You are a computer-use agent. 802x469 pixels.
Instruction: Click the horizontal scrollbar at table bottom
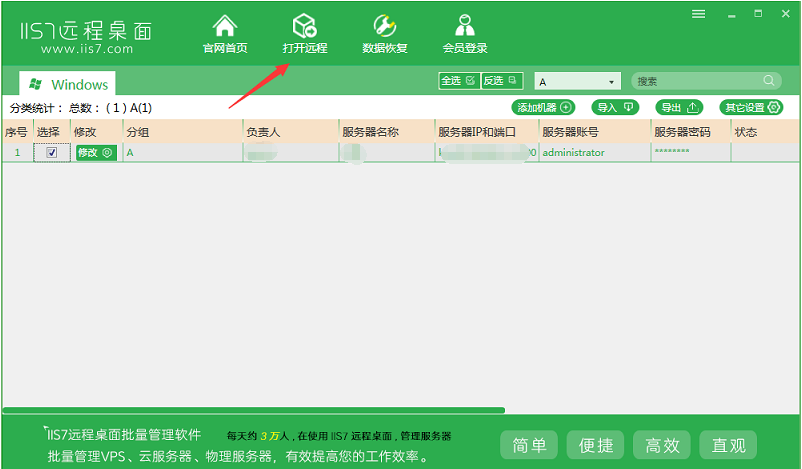tap(254, 410)
